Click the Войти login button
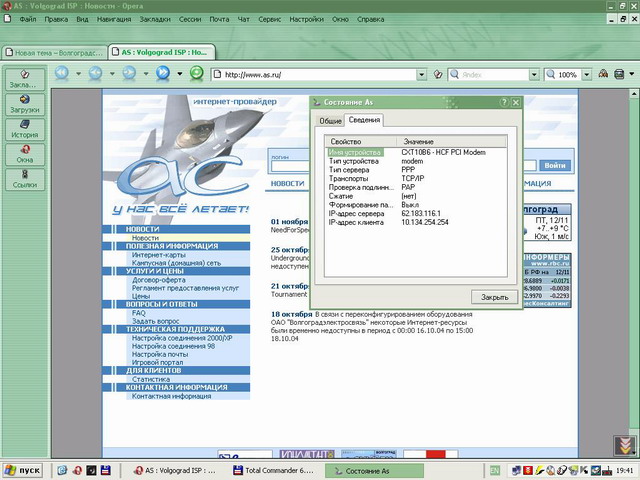640x480 pixels. click(555, 165)
